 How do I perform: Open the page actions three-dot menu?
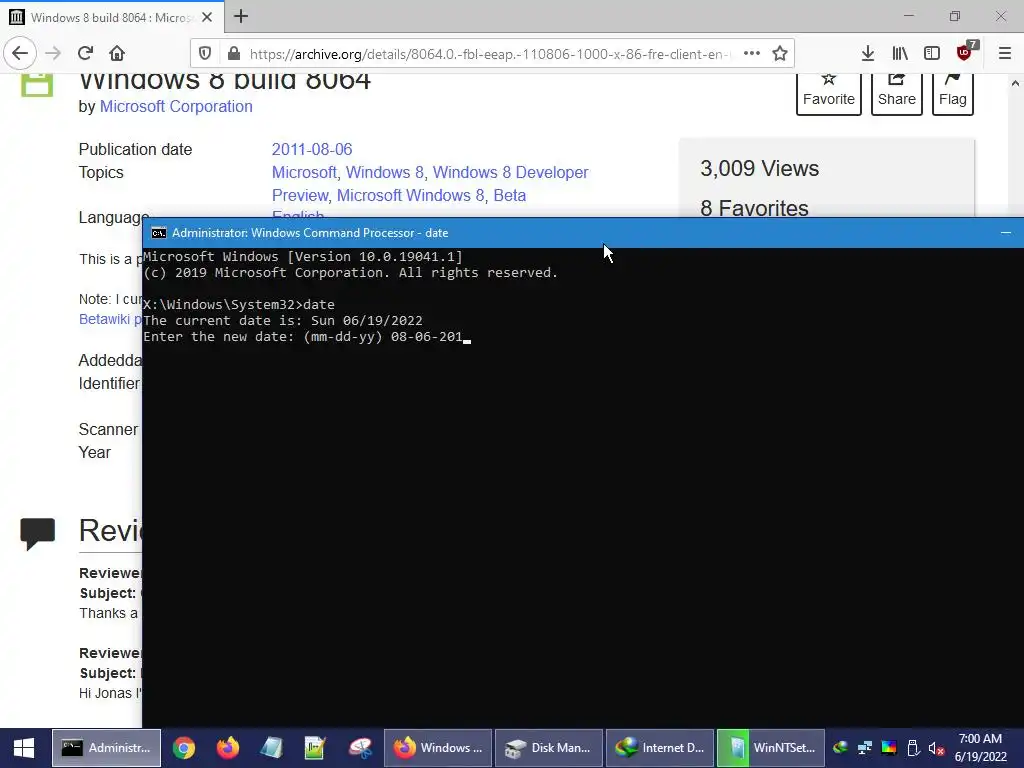pyautogui.click(x=752, y=54)
